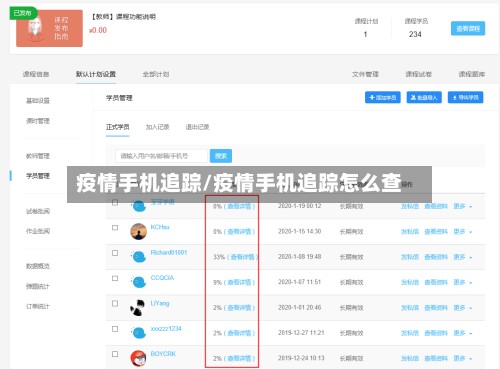Select 数据概览 in the sidebar
Viewport: 500px width, 369px height.
coord(38,266)
